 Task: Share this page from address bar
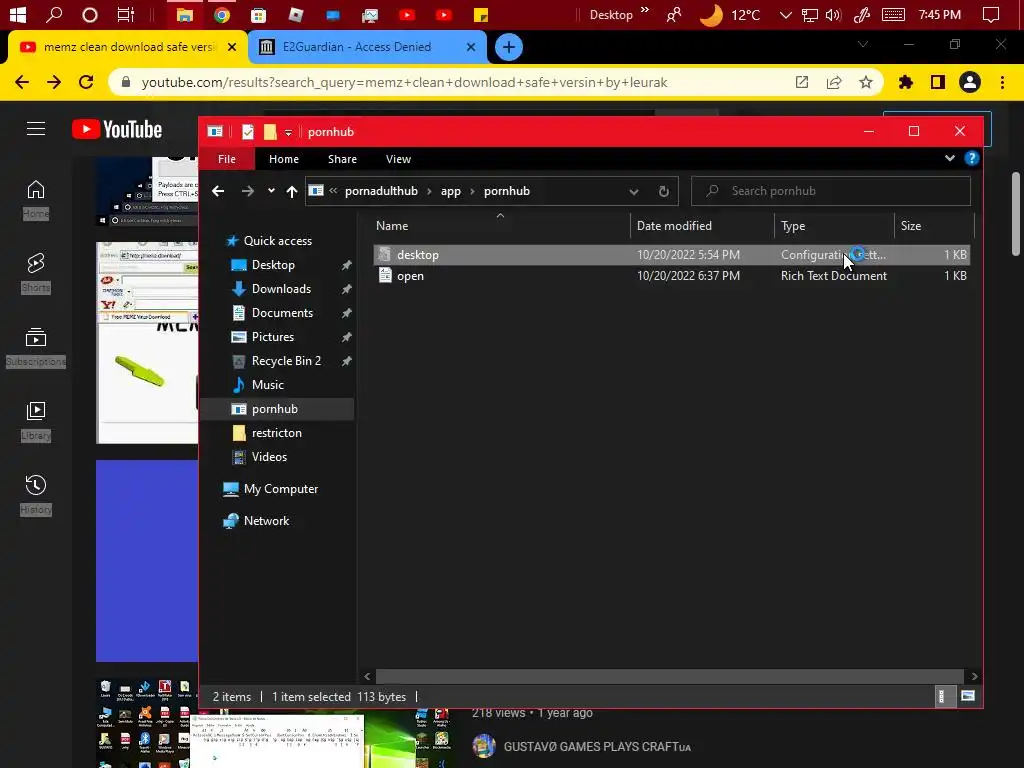coord(834,82)
